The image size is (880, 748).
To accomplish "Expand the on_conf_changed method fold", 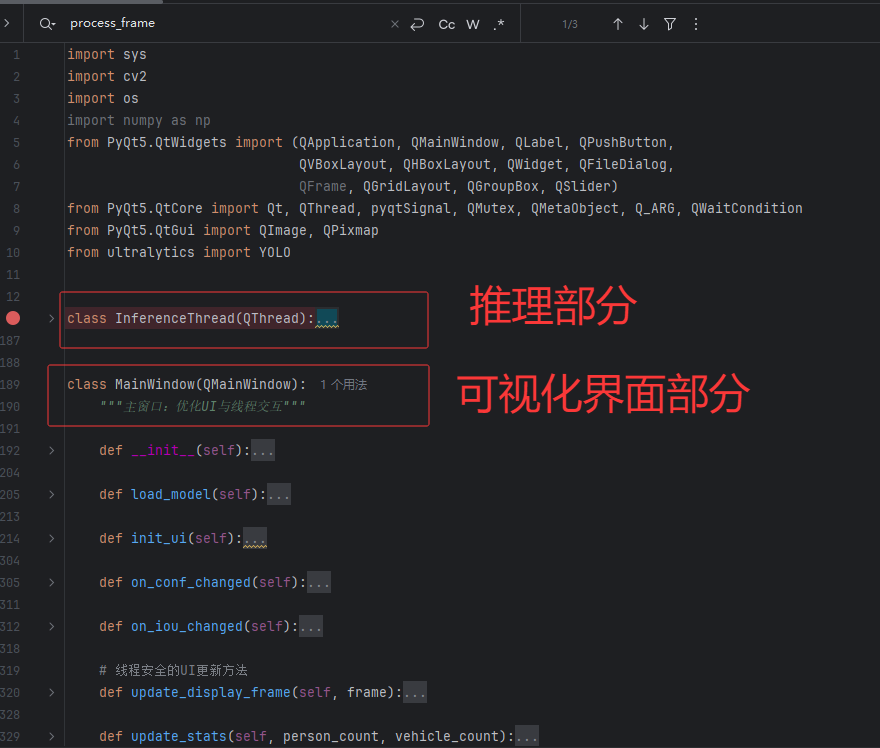I will 52,582.
